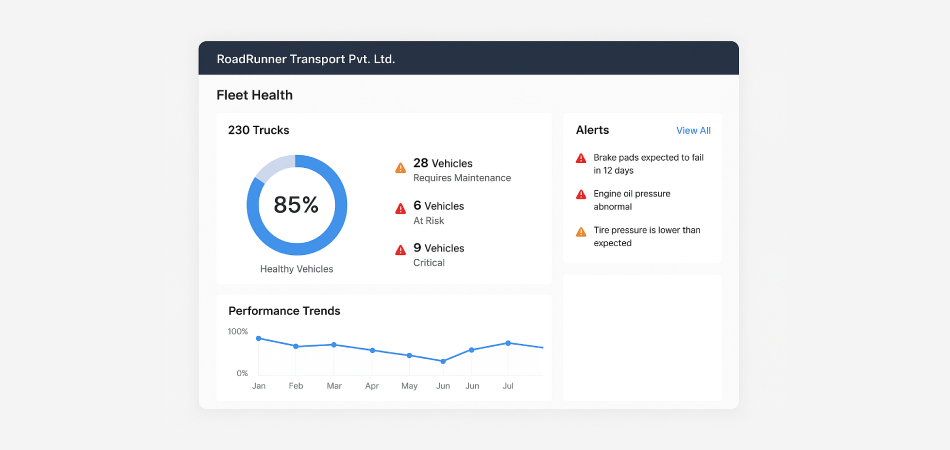The height and width of the screenshot is (450, 950).
Task: Select the Jan data point on the trend line
Action: pos(258,338)
